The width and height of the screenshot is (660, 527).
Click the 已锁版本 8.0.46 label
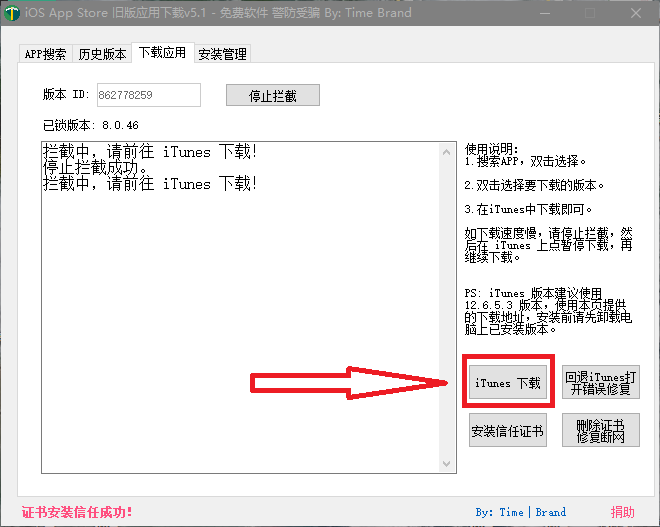[x=90, y=125]
